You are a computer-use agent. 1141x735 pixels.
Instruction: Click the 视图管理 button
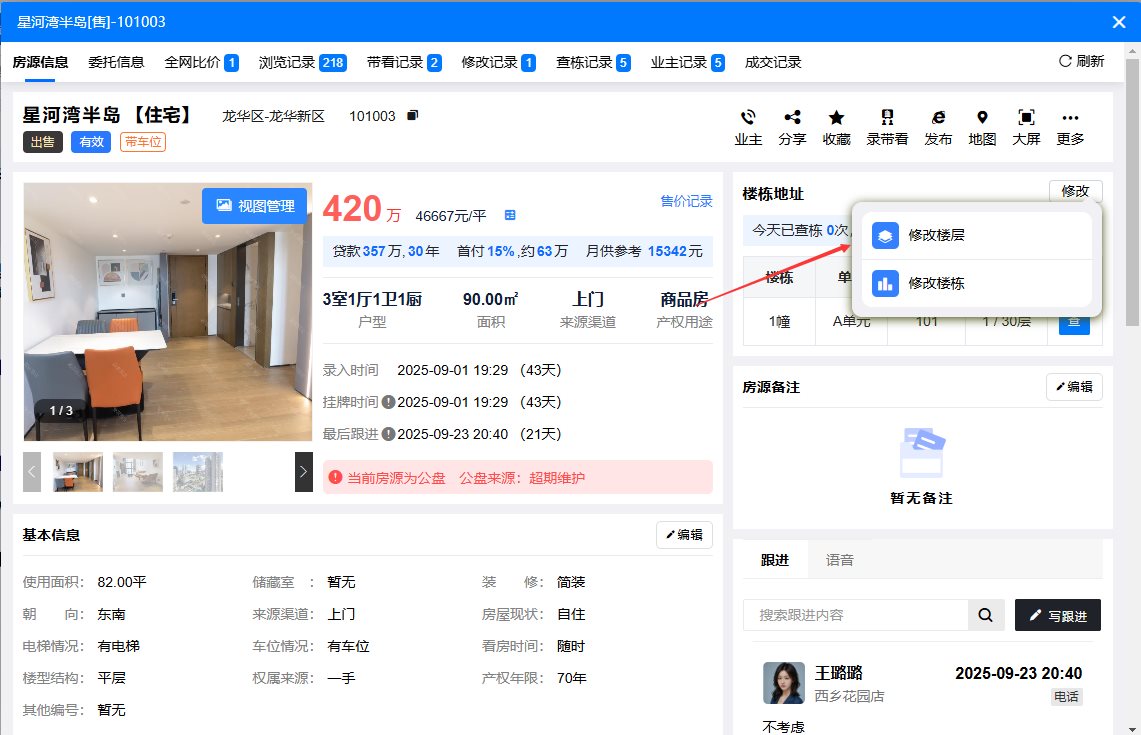254,206
